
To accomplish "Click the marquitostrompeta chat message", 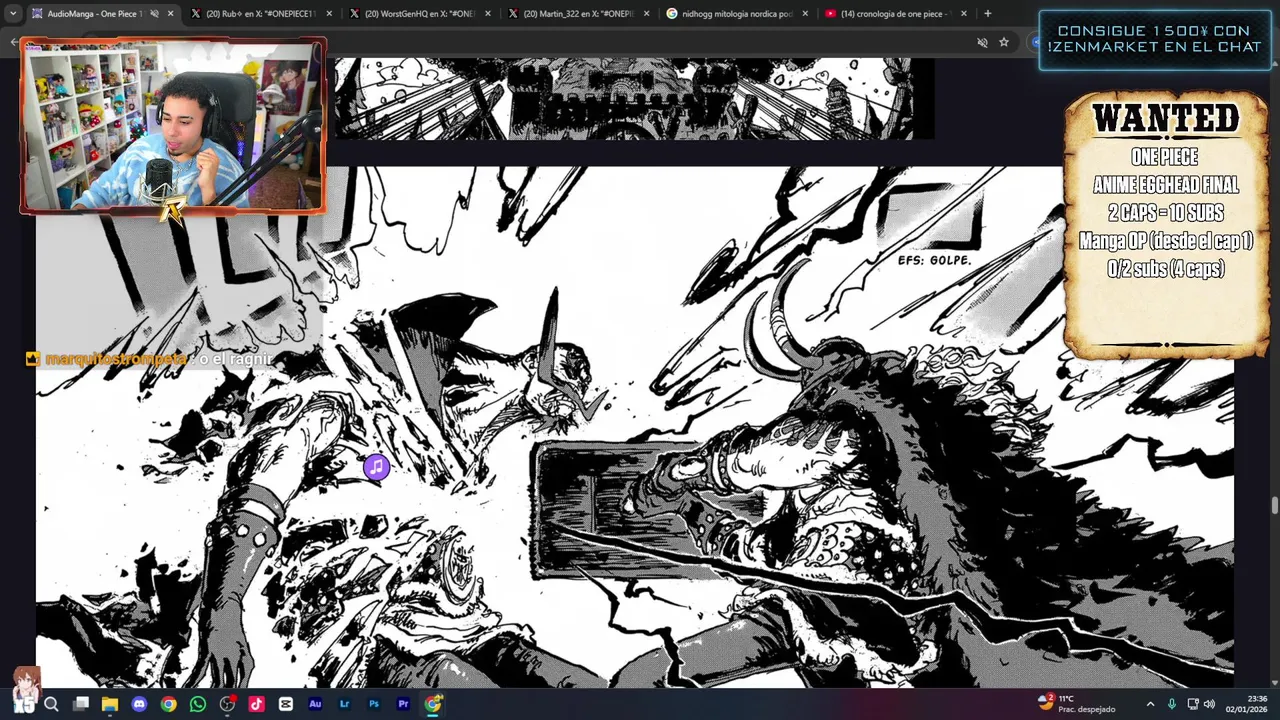I will (x=150, y=359).
